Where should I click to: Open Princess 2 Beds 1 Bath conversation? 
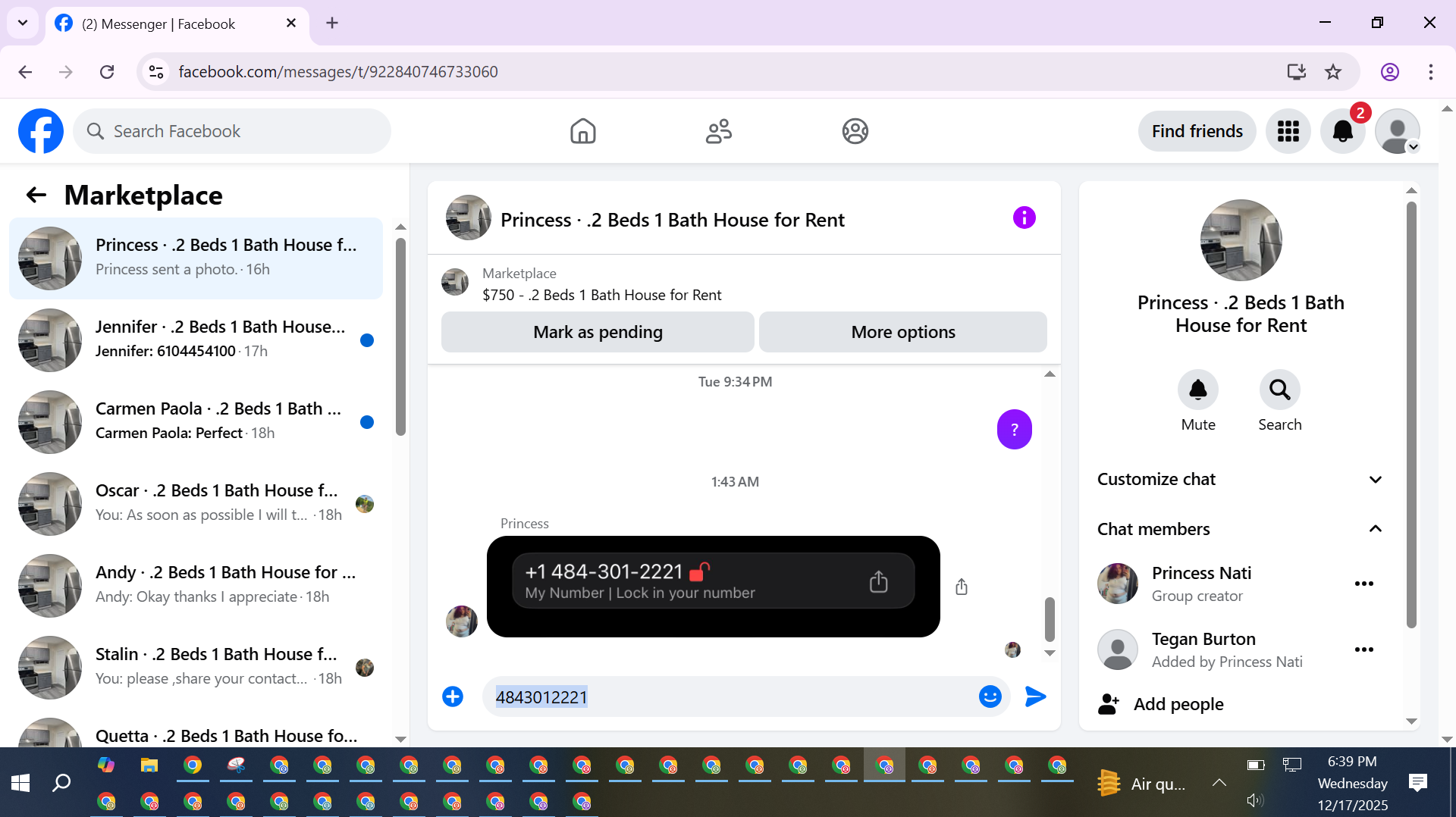pyautogui.click(x=196, y=258)
